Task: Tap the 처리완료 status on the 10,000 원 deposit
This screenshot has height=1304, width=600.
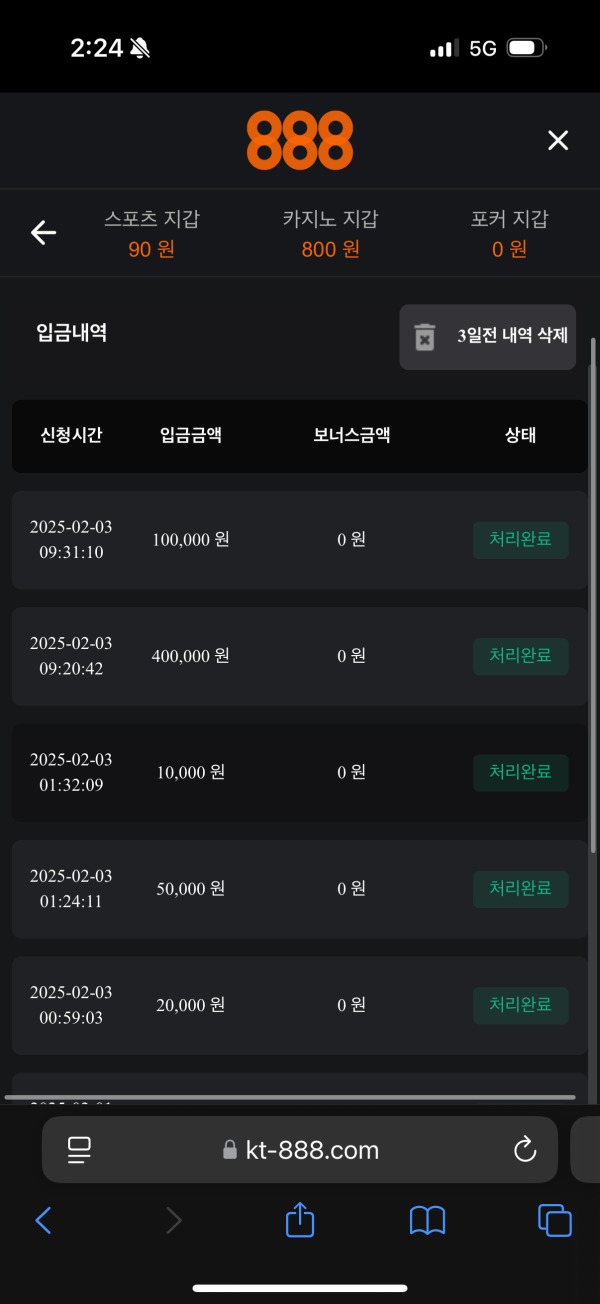Action: [x=520, y=772]
